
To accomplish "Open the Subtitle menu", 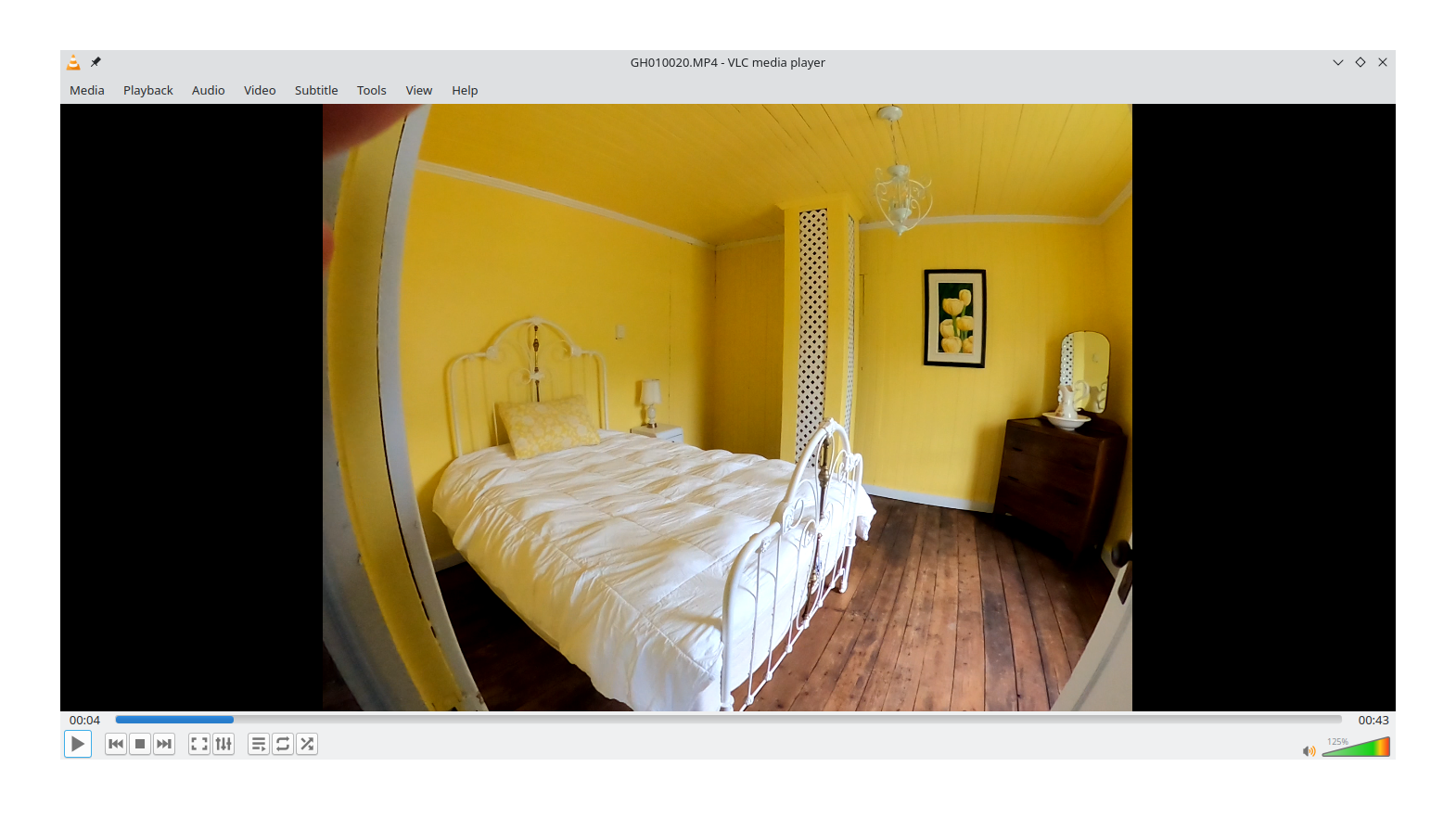I will (x=316, y=90).
